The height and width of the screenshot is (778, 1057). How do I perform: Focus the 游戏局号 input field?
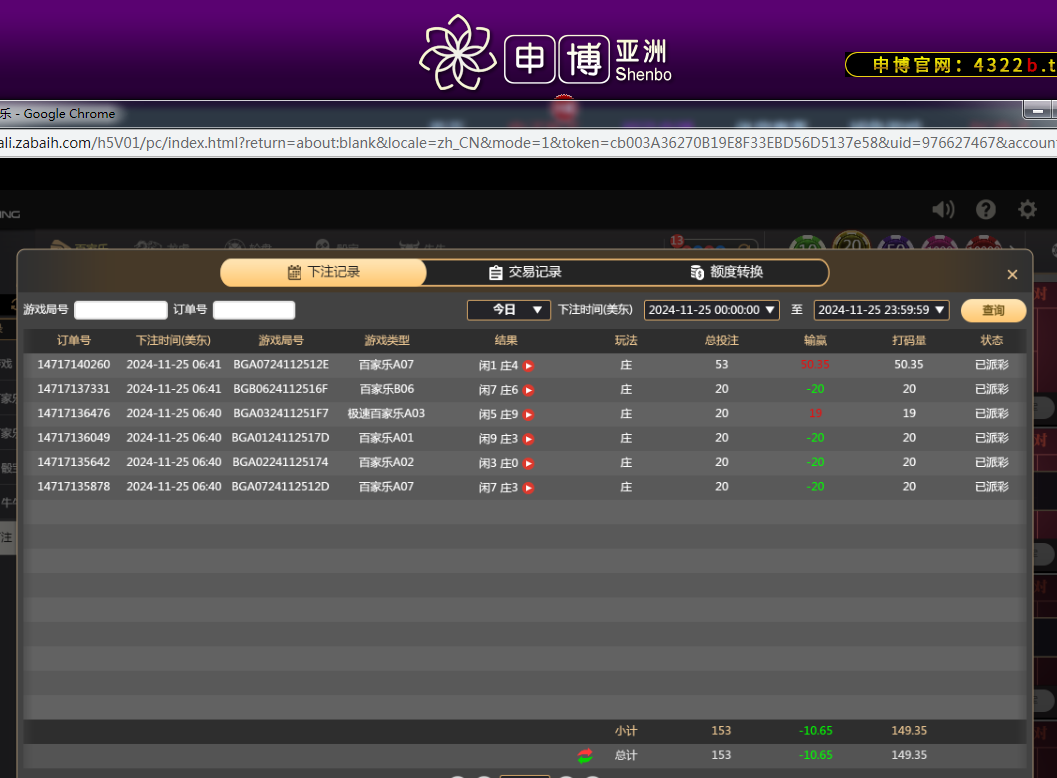point(121,310)
